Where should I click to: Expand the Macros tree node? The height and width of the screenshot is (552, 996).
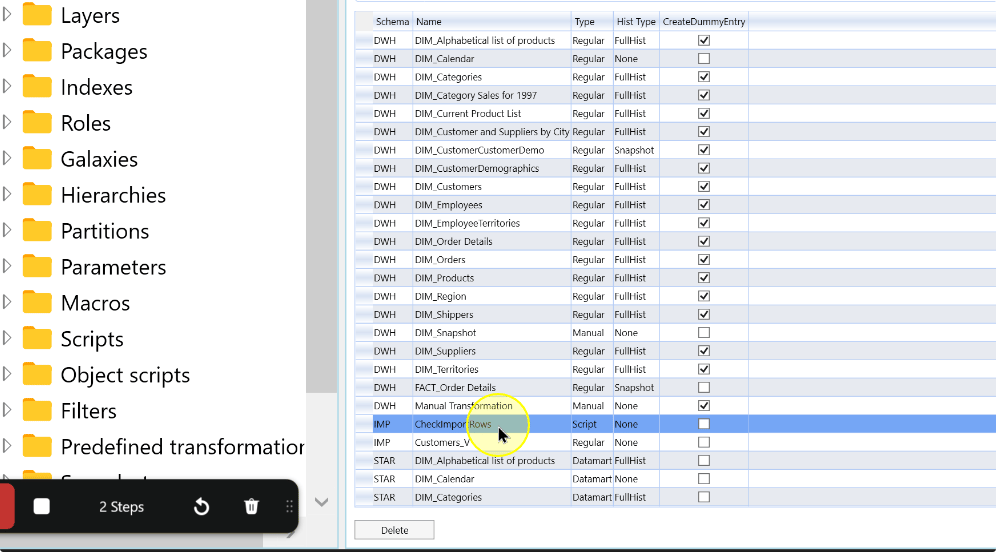(x=7, y=302)
